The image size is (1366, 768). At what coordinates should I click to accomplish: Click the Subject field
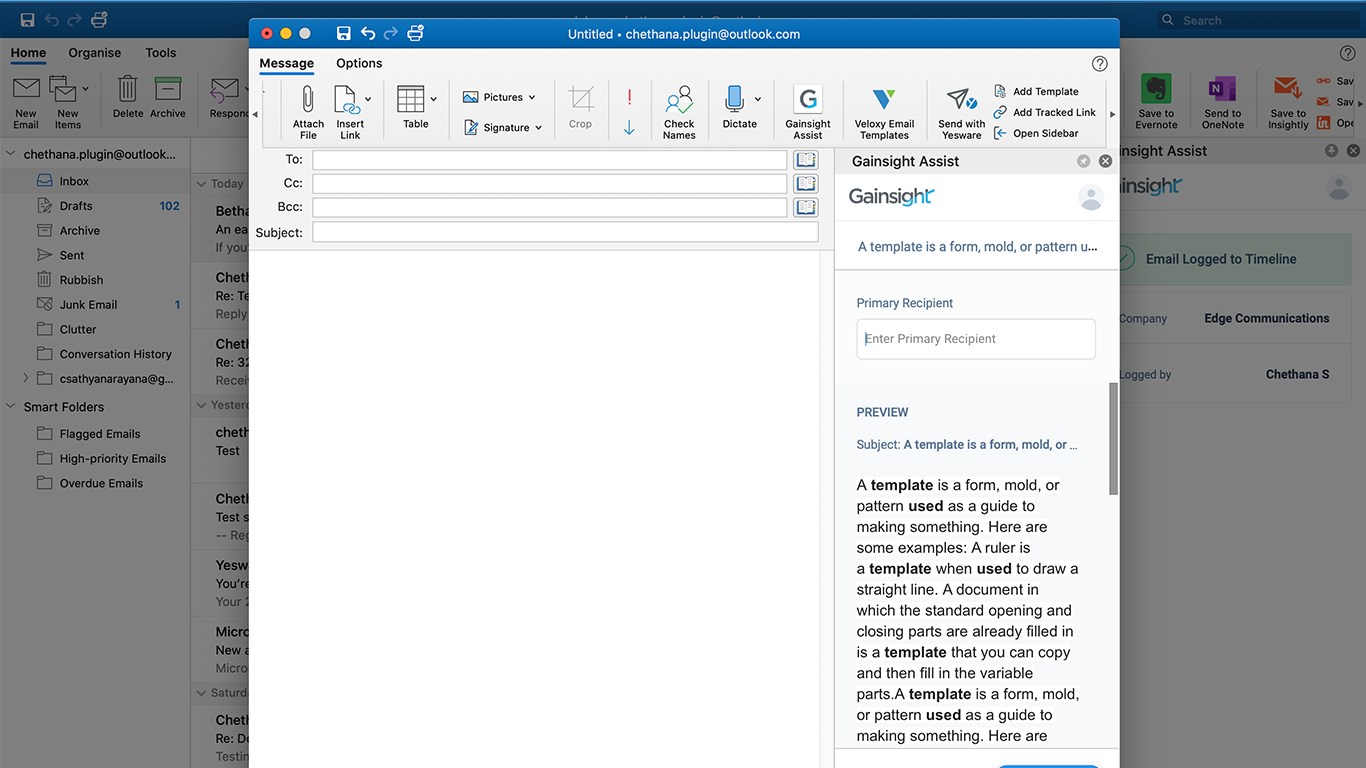point(565,232)
